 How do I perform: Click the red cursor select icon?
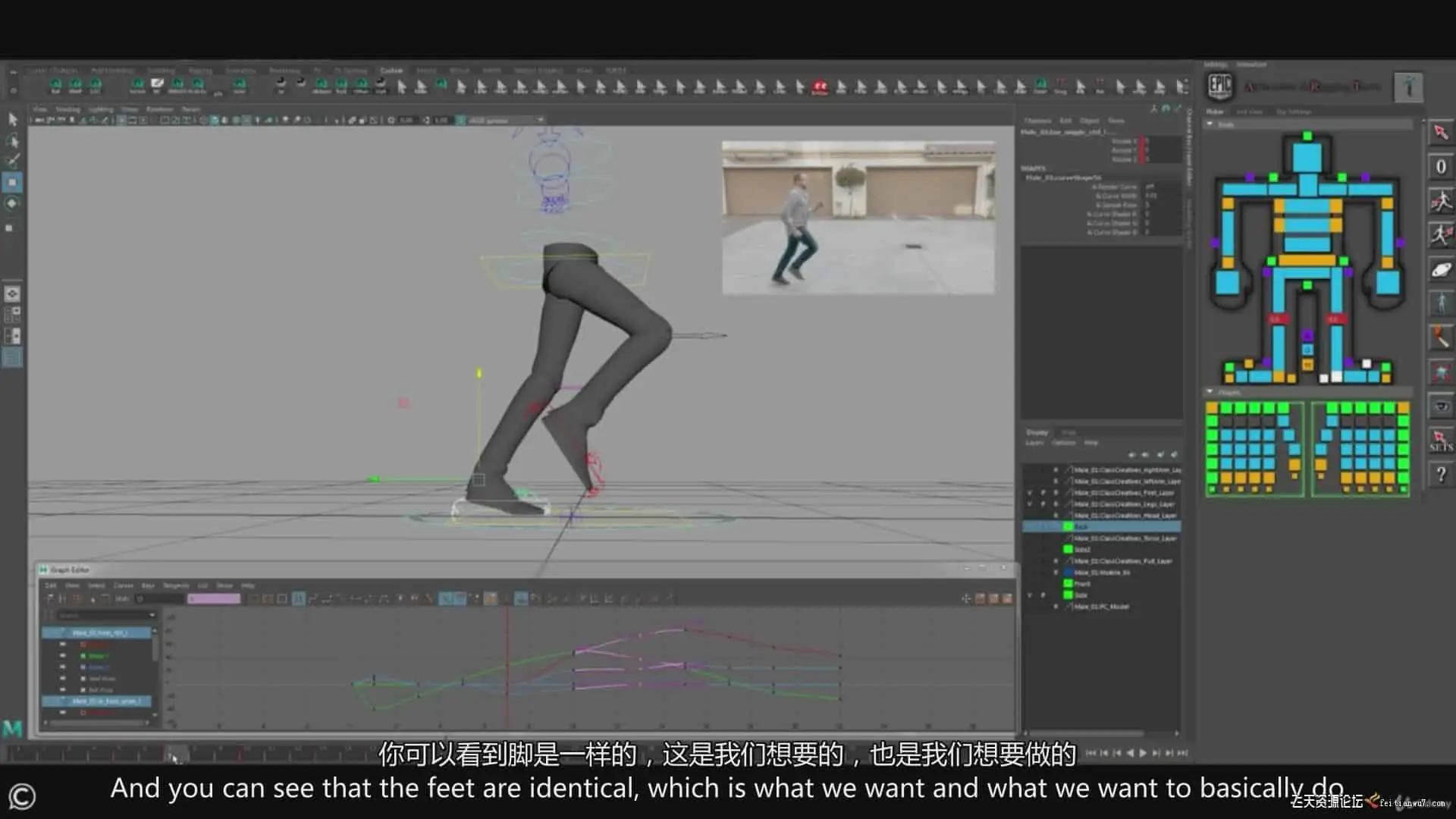[1441, 133]
